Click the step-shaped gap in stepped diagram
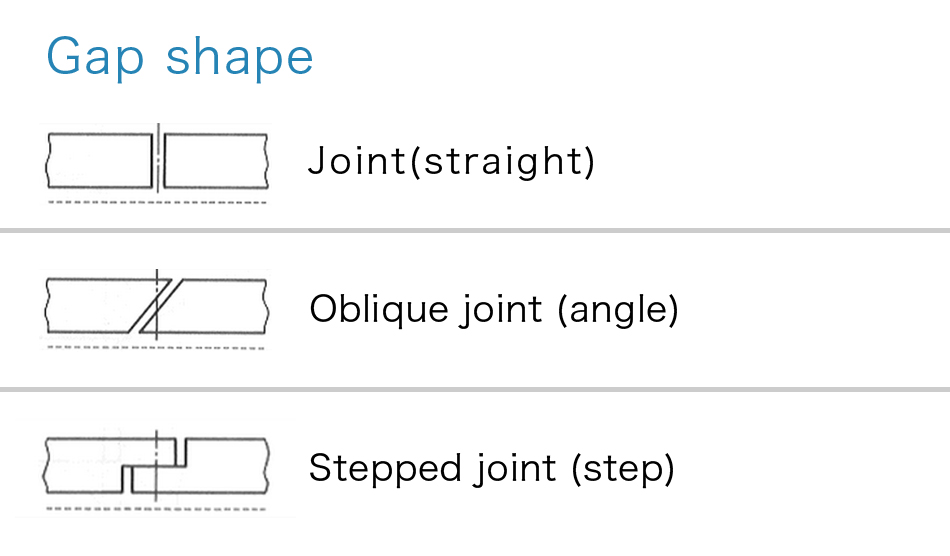The height and width of the screenshot is (556, 950). tap(154, 466)
